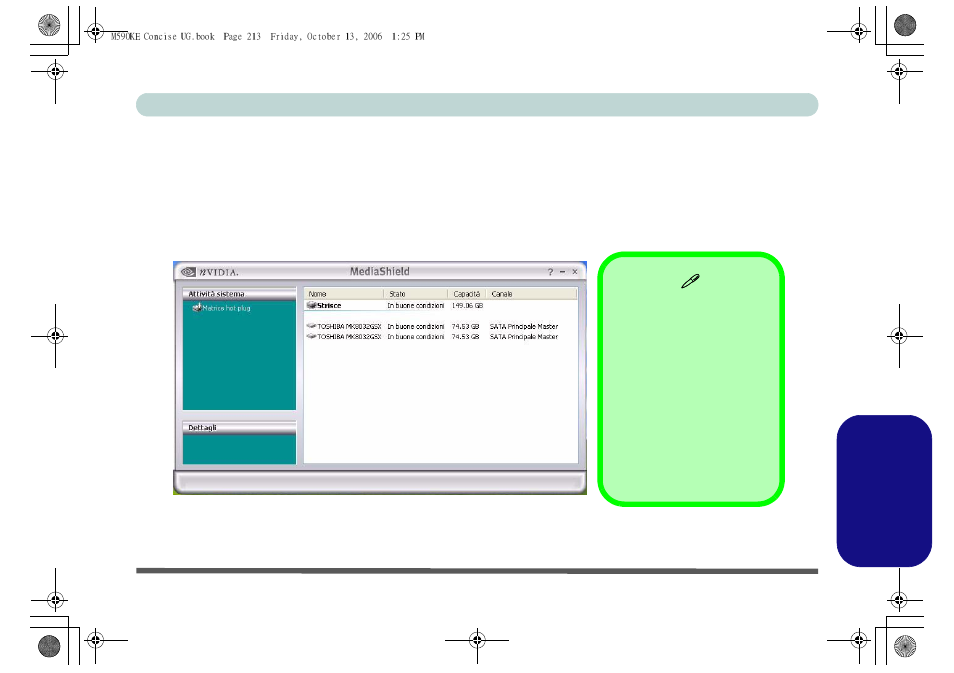The image size is (954, 673).
Task: Click the second TOSHIBA MK8032GSX disk icon
Action: (x=311, y=337)
